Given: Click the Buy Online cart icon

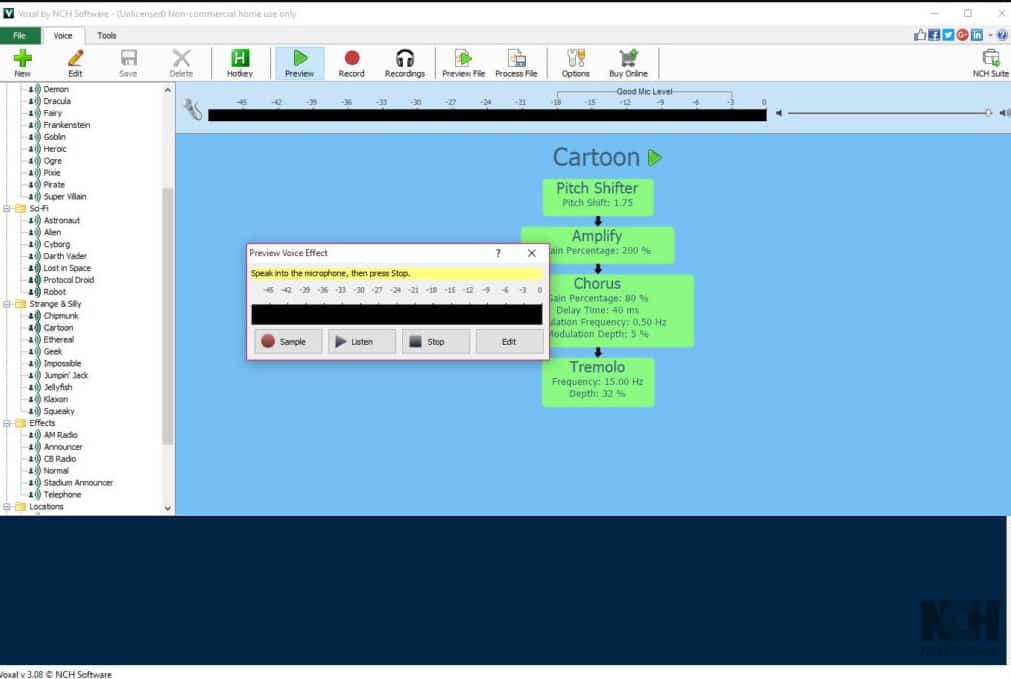Looking at the screenshot, I should [629, 63].
